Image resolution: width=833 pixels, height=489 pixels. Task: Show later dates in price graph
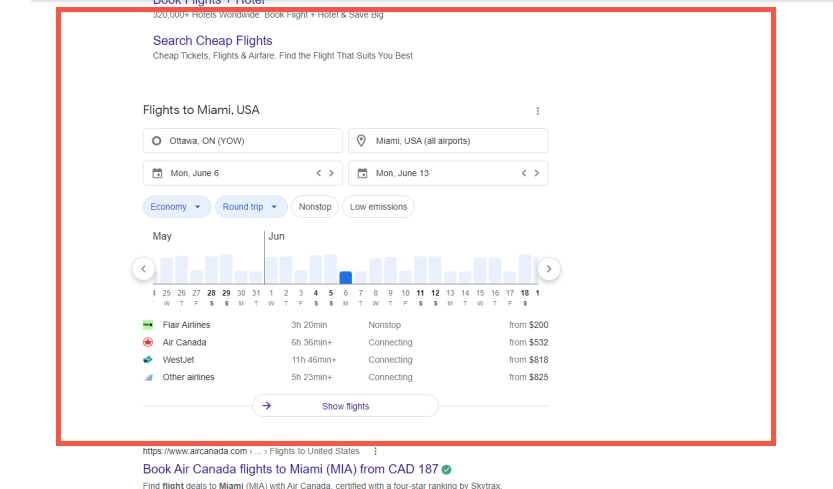[x=549, y=269]
